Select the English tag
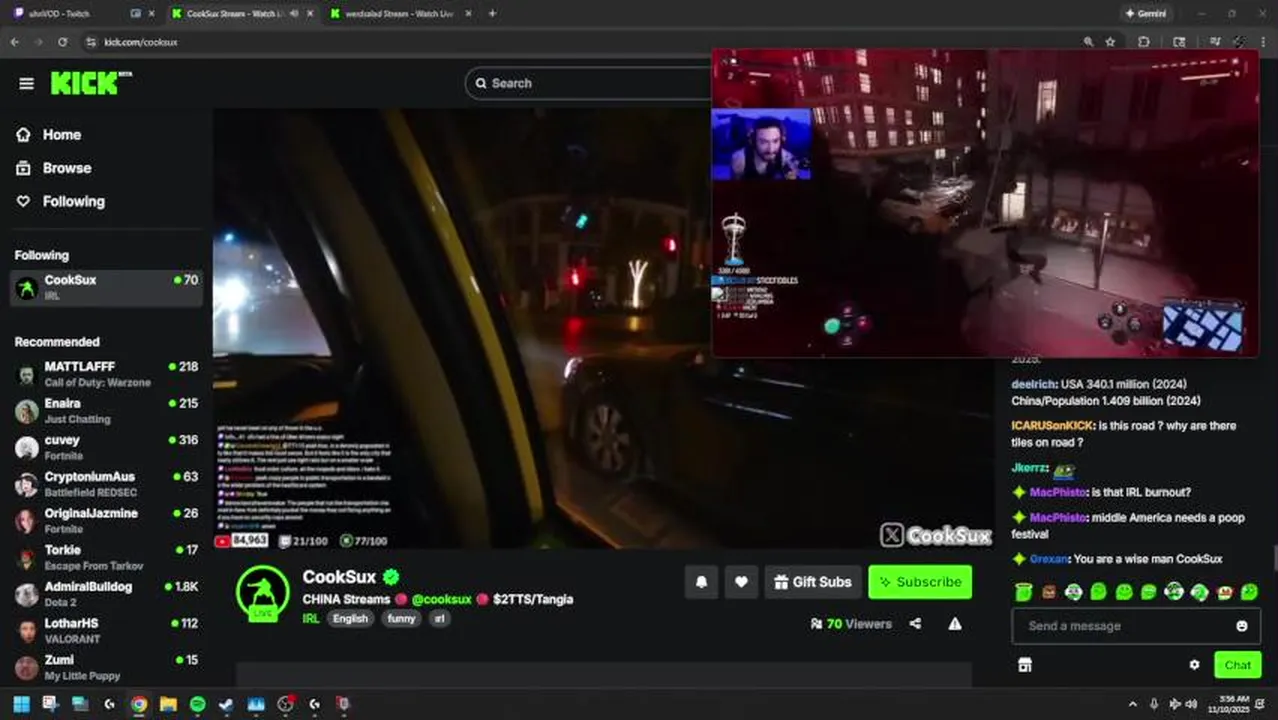 point(350,619)
